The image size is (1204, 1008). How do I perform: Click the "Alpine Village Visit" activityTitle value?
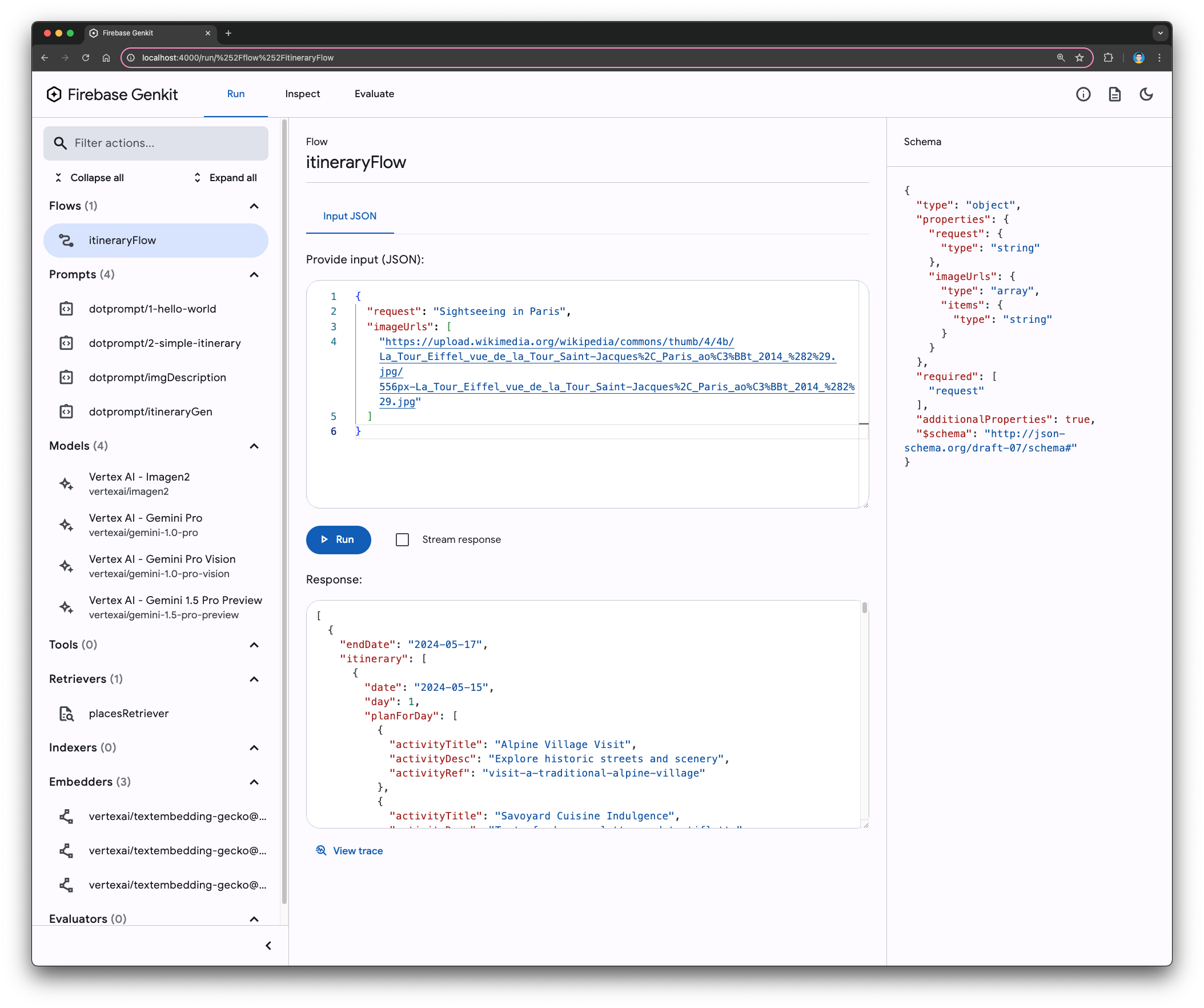563,745
